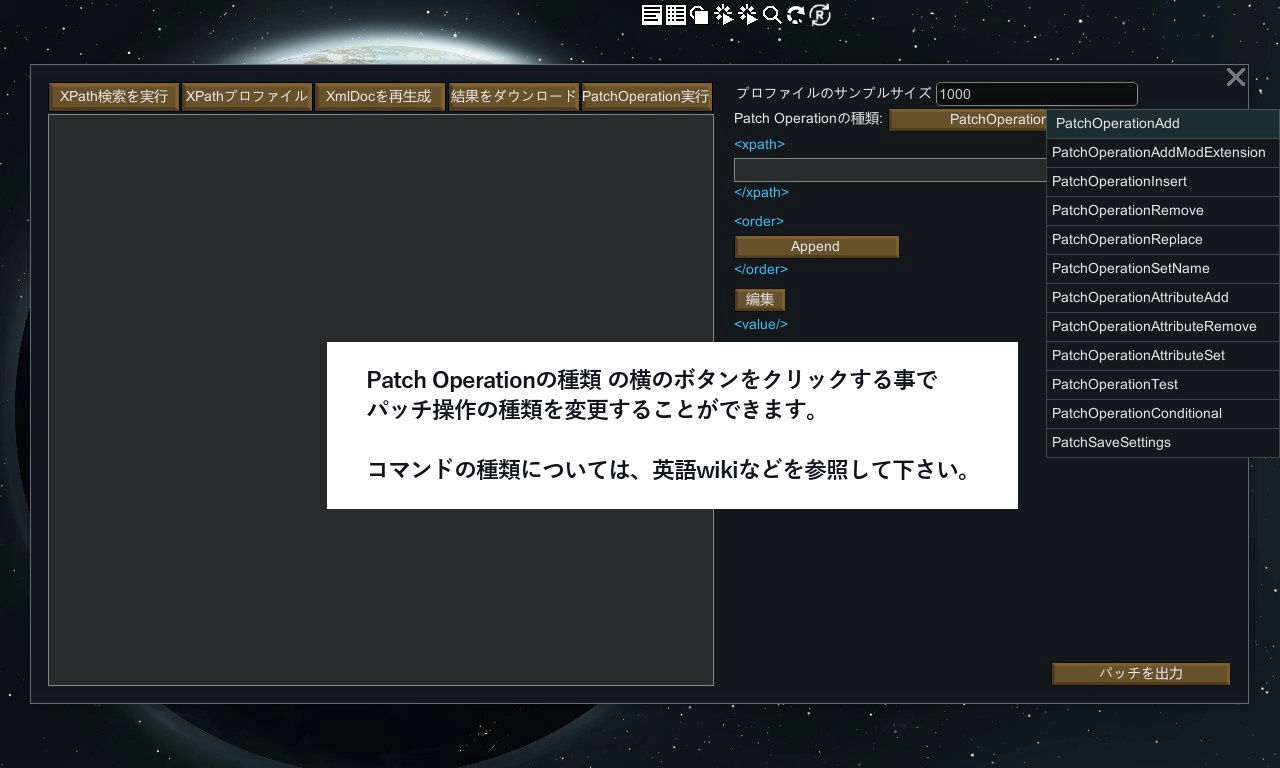
Task: Choose PatchOperationTest entry
Action: coord(1163,385)
